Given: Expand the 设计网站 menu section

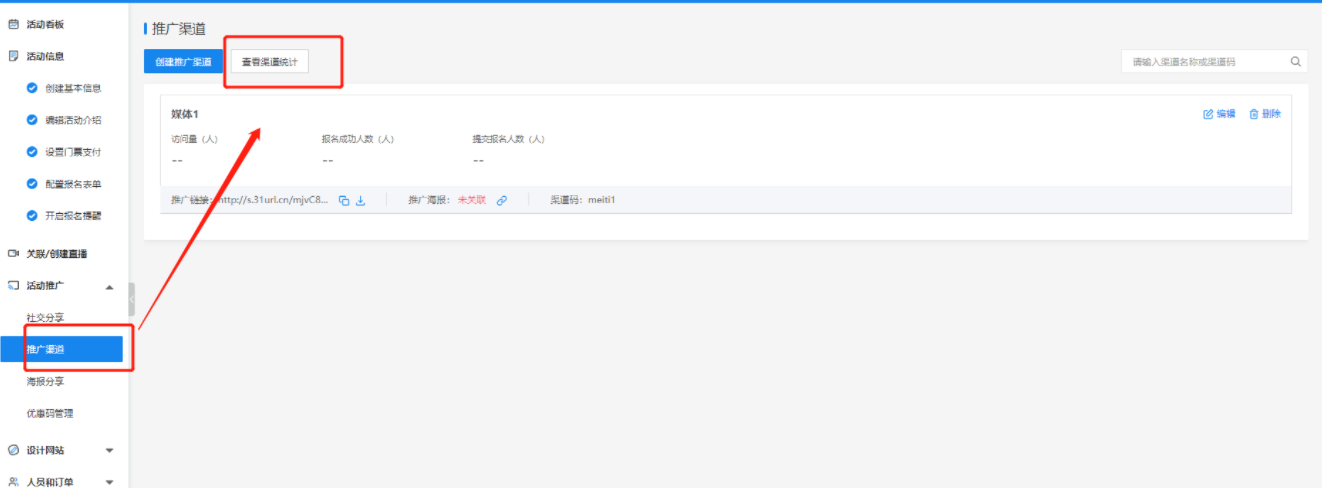Looking at the screenshot, I should (110, 450).
